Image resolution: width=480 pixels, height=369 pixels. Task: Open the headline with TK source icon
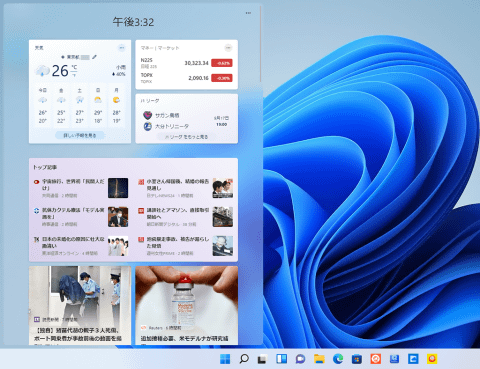(73, 242)
